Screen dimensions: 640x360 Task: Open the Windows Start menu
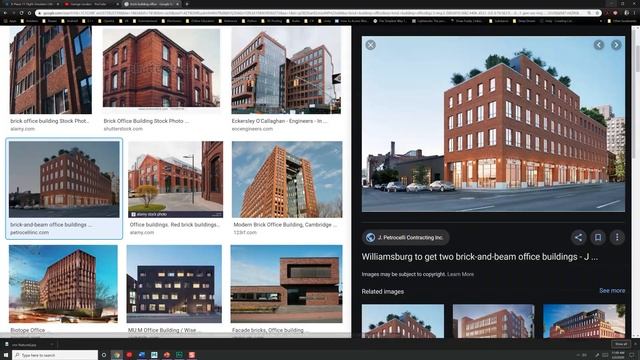tap(6, 355)
